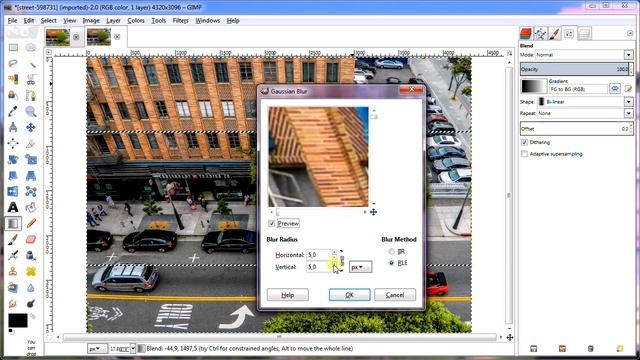Image resolution: width=640 pixels, height=360 pixels.
Task: Select the Move tool
Action: point(31,127)
